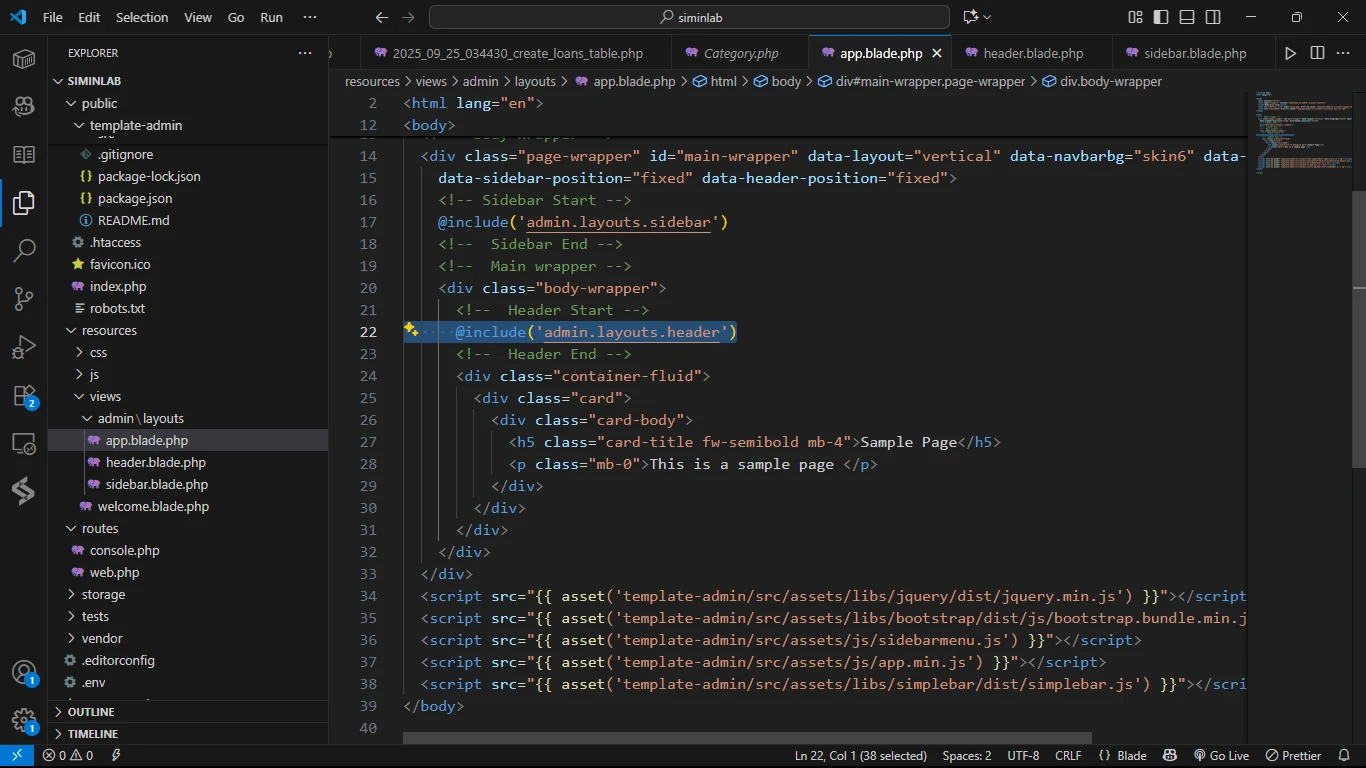The height and width of the screenshot is (768, 1366).
Task: Click the siminlab command center search box
Action: 689,17
